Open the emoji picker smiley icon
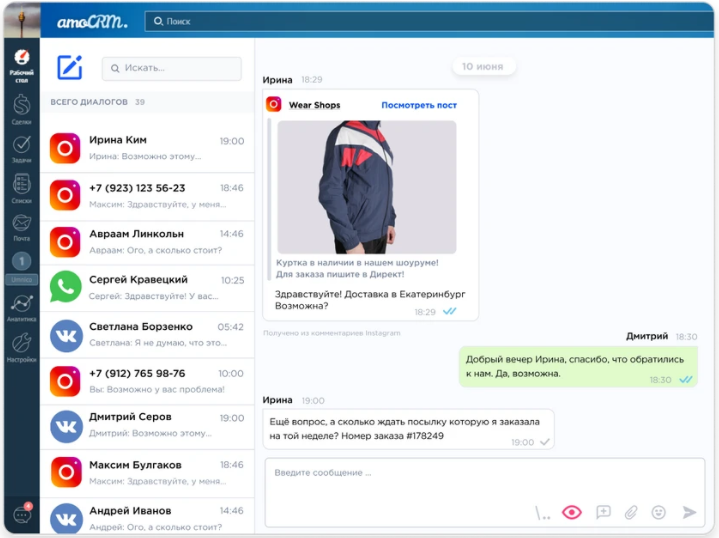Image resolution: width=719 pixels, height=538 pixels. [658, 512]
